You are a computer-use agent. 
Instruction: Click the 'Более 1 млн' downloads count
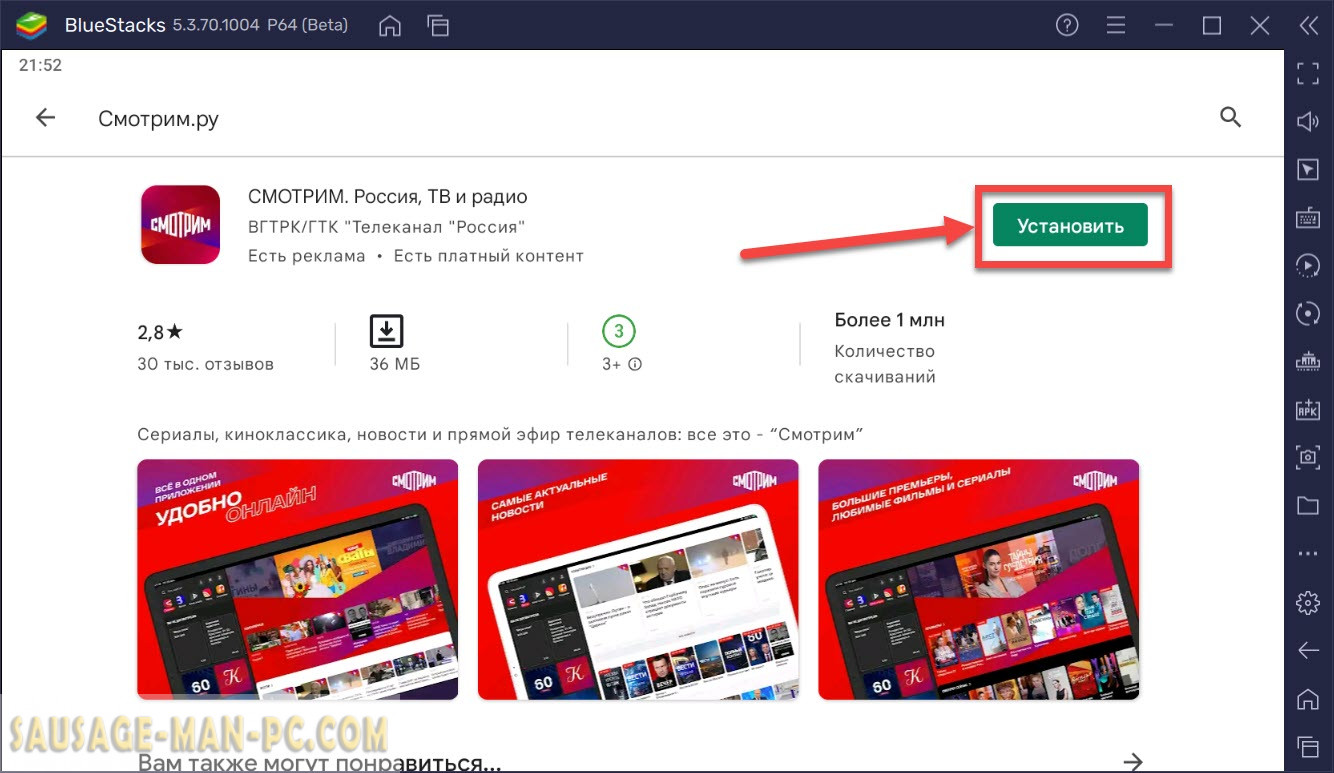tap(890, 320)
